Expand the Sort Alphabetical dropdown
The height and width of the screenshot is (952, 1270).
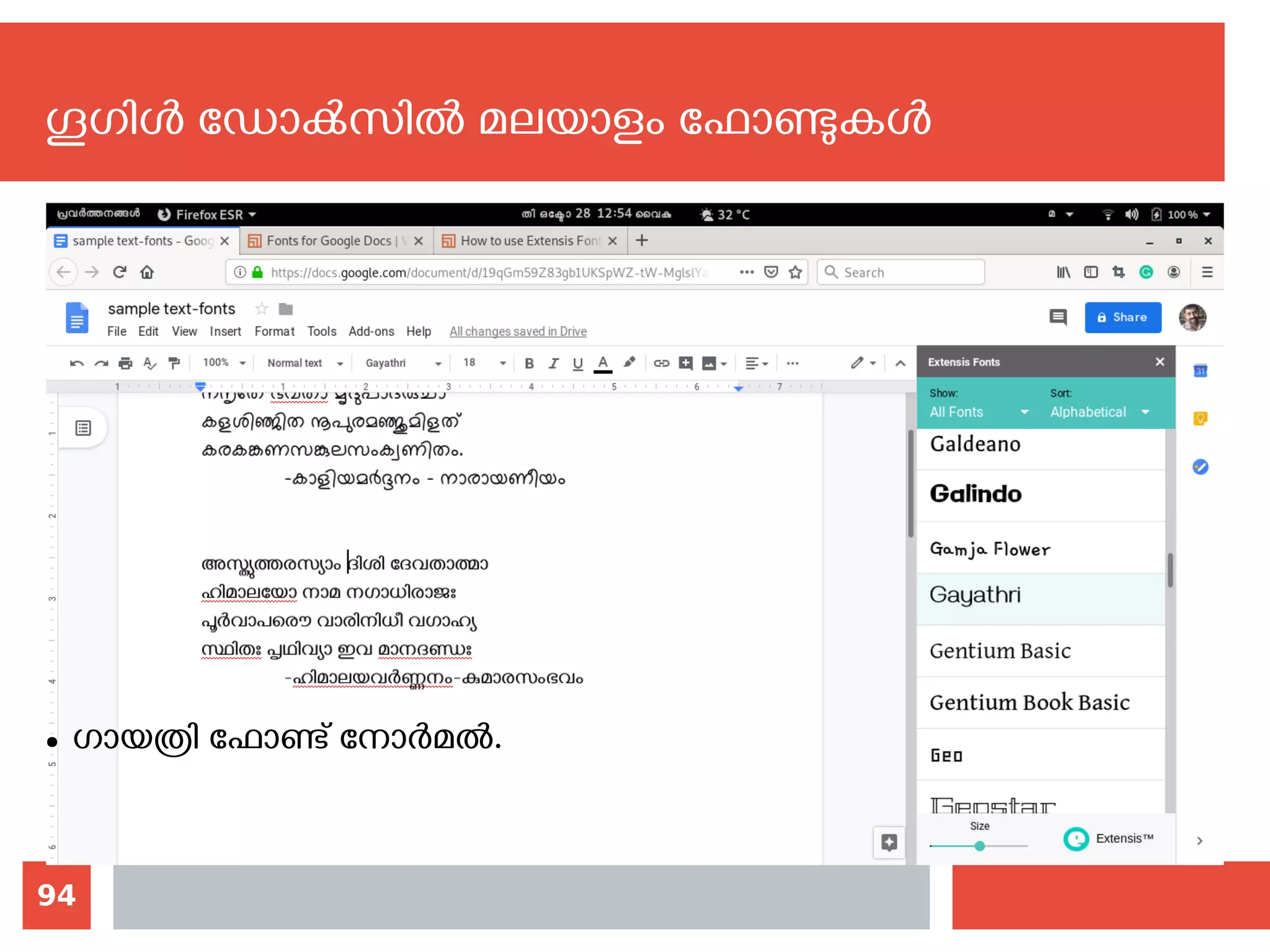coord(1099,412)
